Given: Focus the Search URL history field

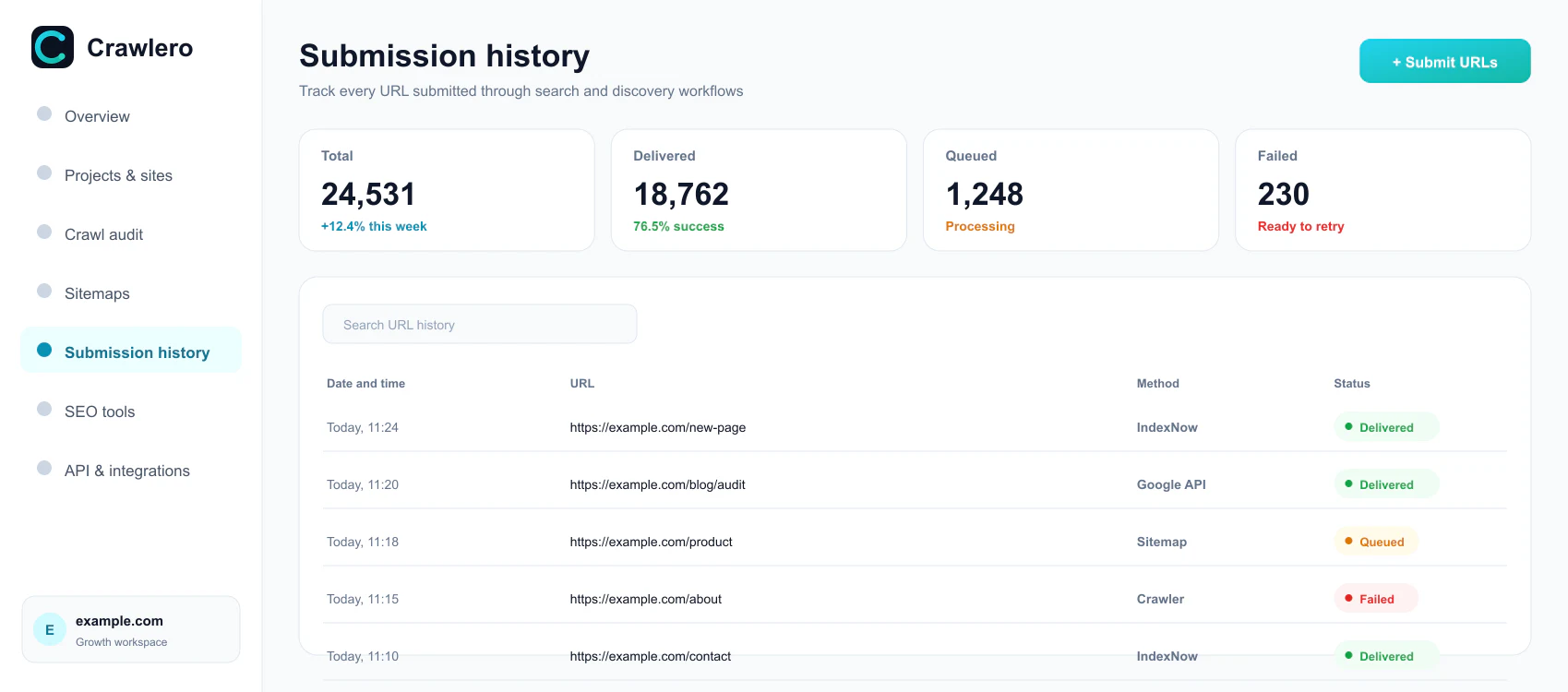Looking at the screenshot, I should click(479, 324).
